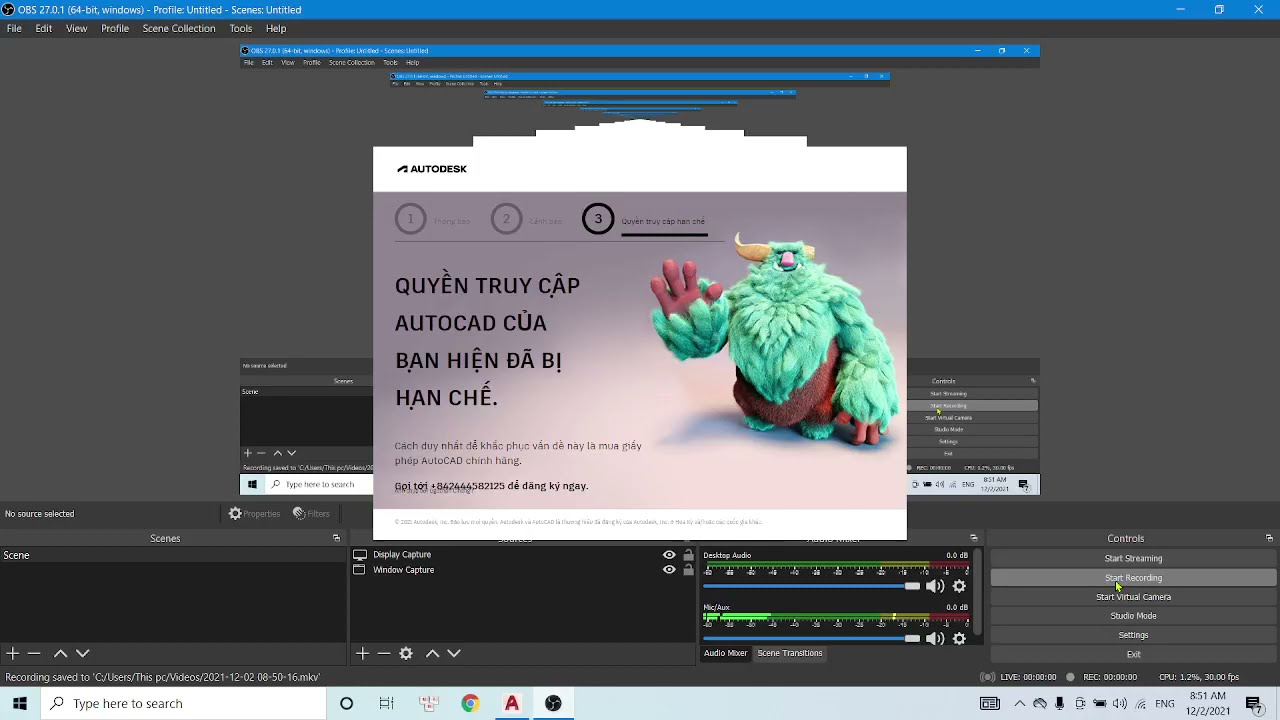1280x720 pixels.
Task: Open Windows notification center icon
Action: tap(1254, 703)
